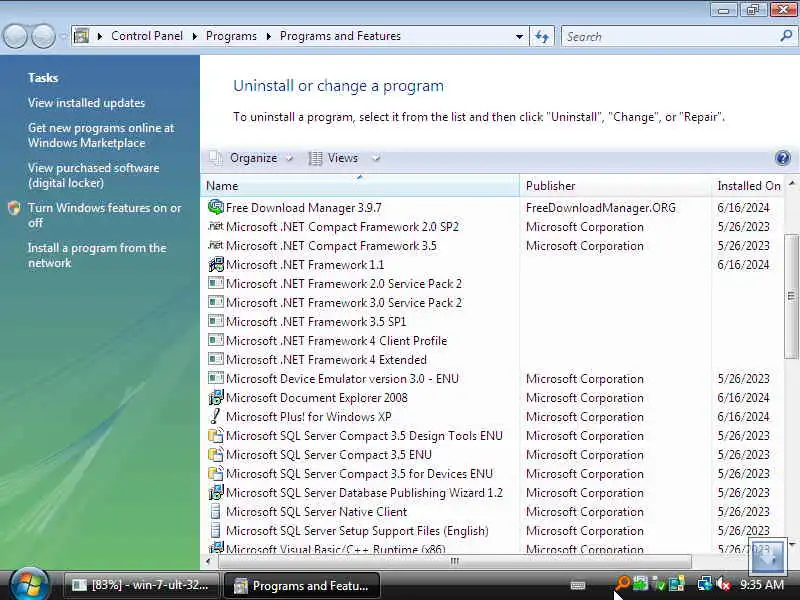This screenshot has height=600, width=800.
Task: Click the .NET Framework 3.5 SP1 icon
Action: click(x=216, y=321)
